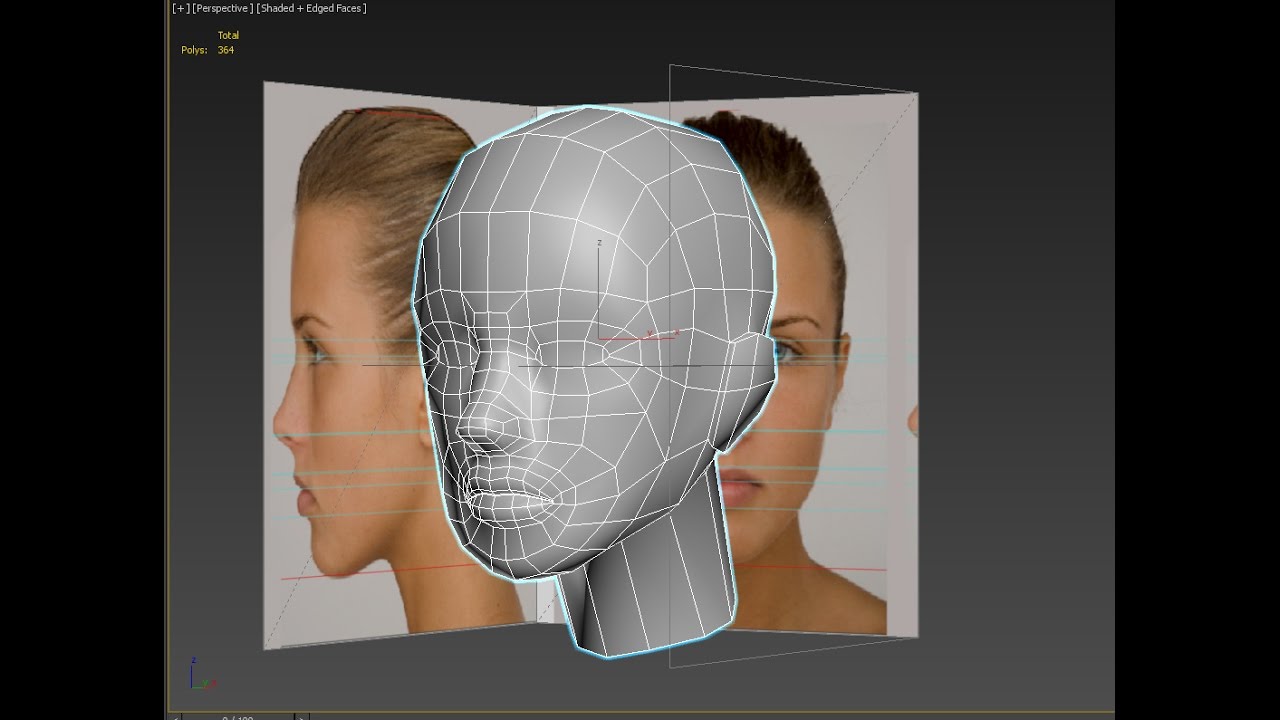This screenshot has width=1280, height=720.
Task: Click the Total statistics header
Action: pos(228,35)
